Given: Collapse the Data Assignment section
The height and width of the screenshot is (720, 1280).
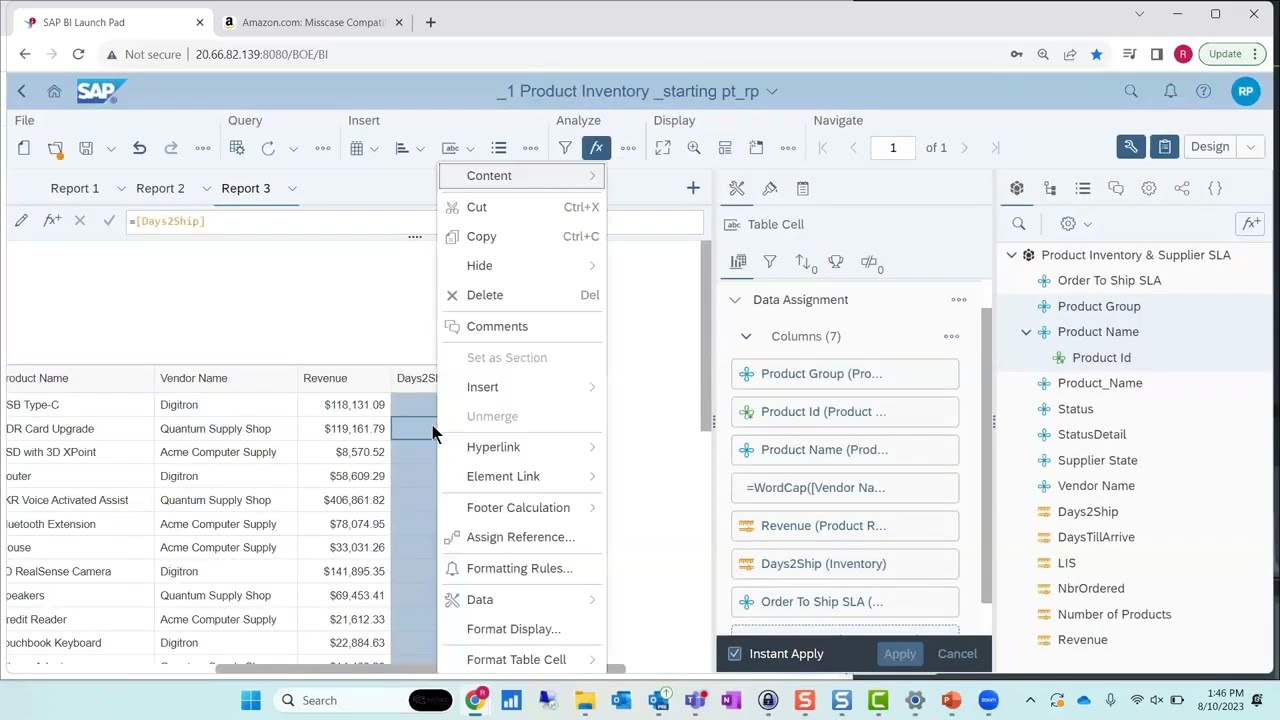Looking at the screenshot, I should point(735,300).
